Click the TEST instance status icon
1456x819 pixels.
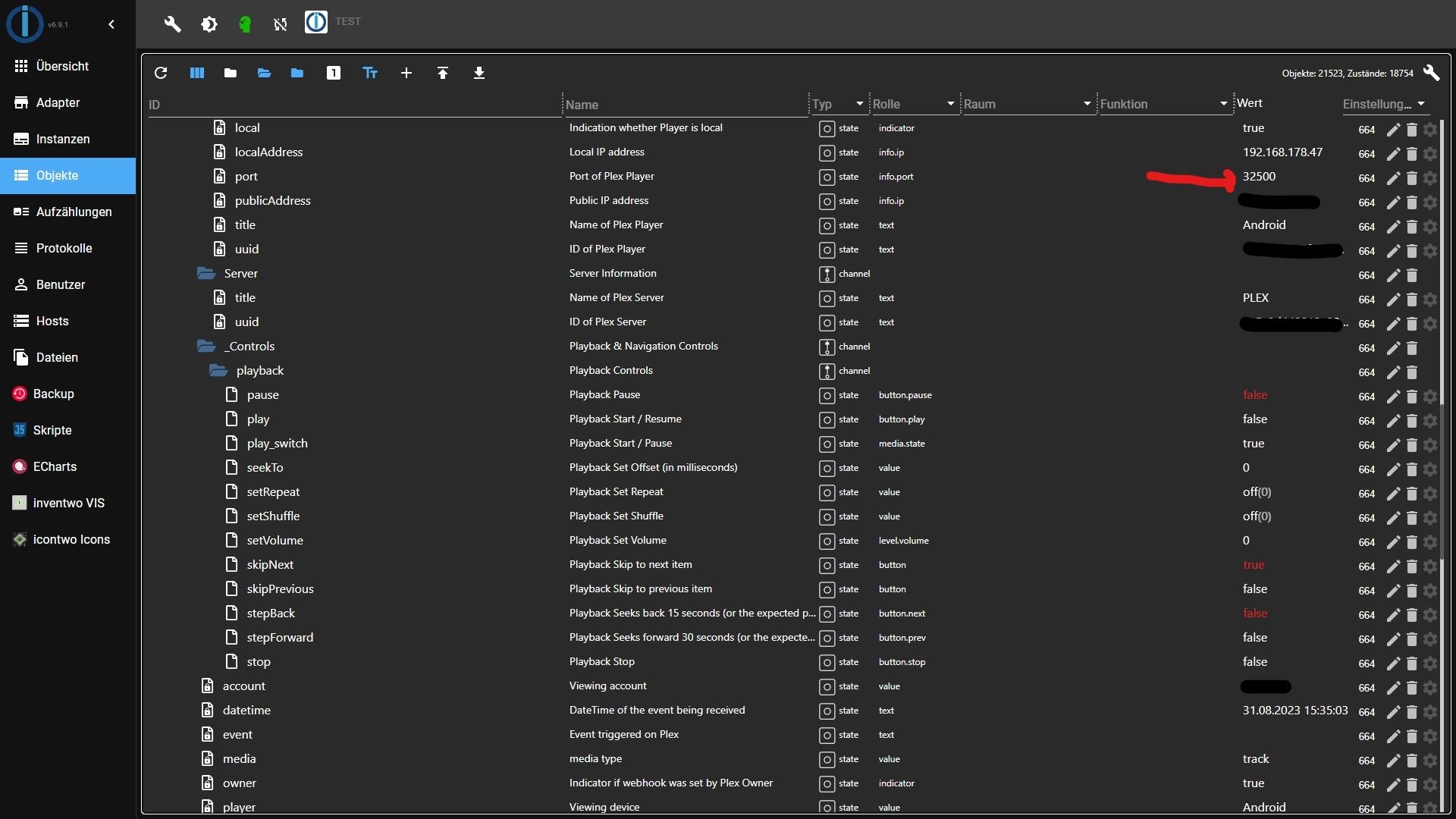[316, 21]
